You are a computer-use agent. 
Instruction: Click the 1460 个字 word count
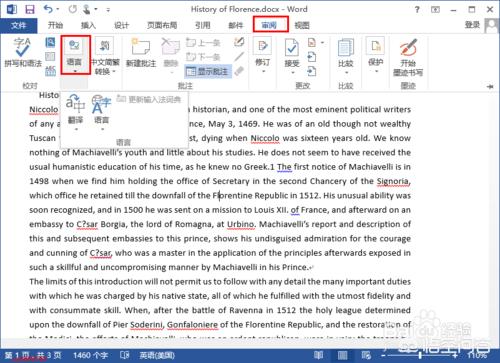[90, 356]
